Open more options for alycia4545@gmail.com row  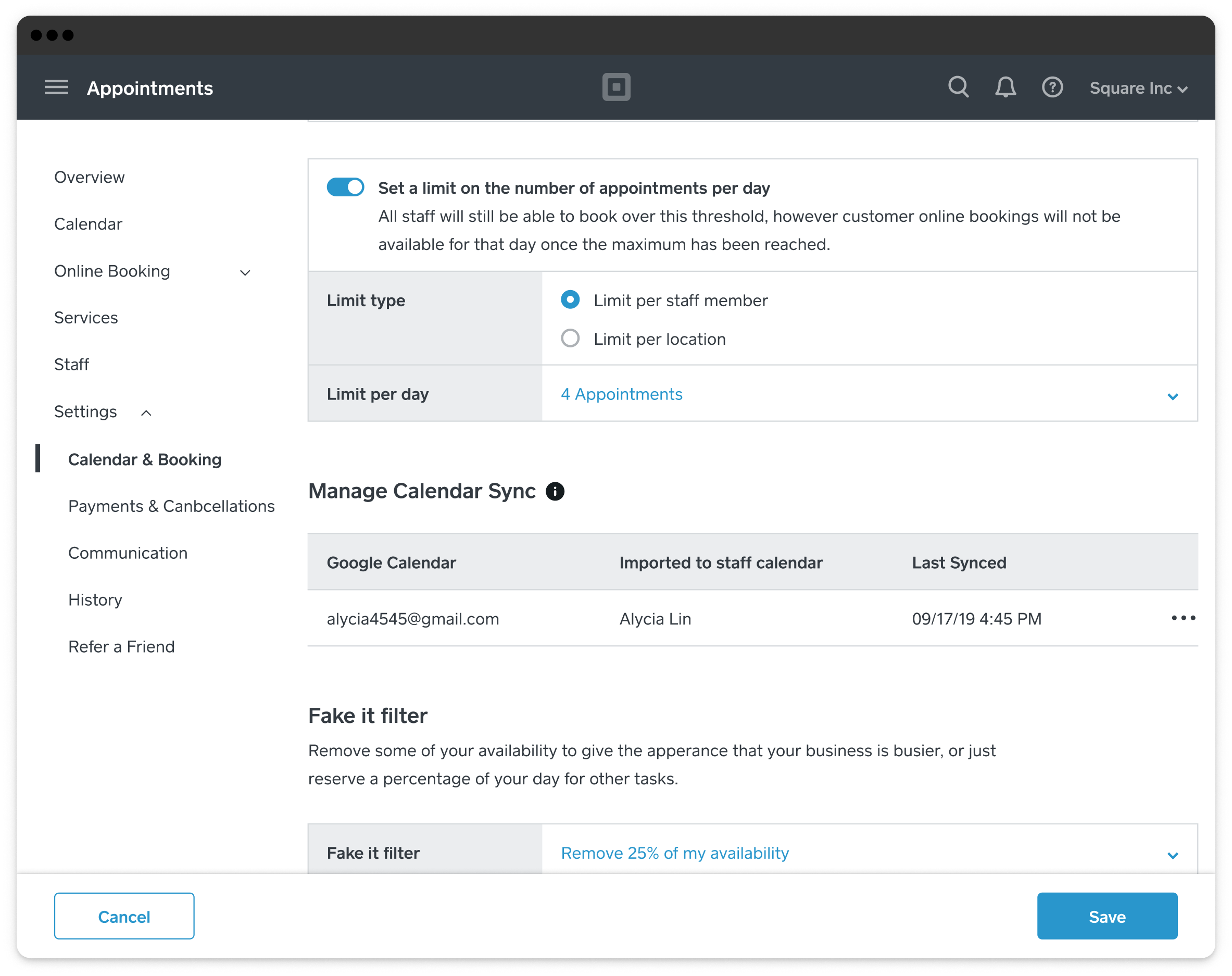click(1183, 618)
